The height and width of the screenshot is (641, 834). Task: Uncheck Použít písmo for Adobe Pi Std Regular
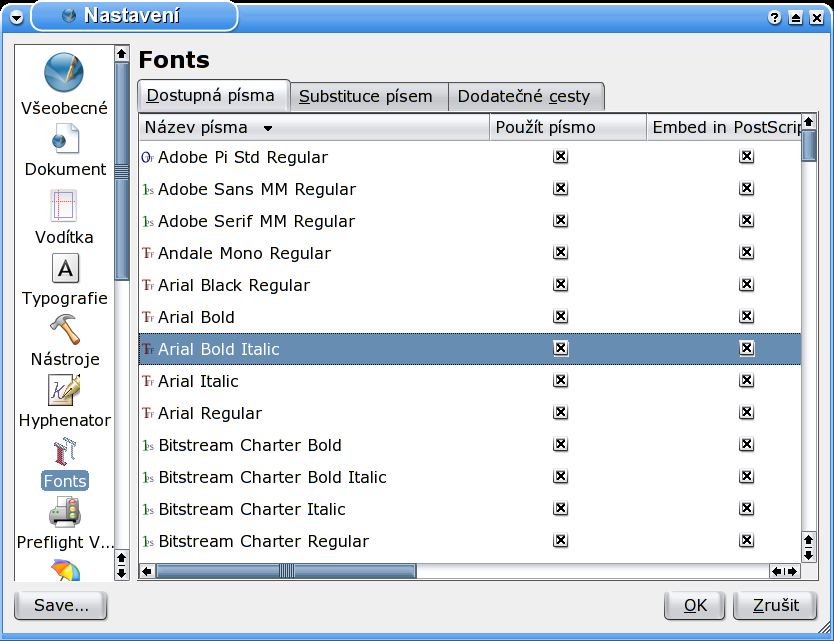click(x=561, y=157)
